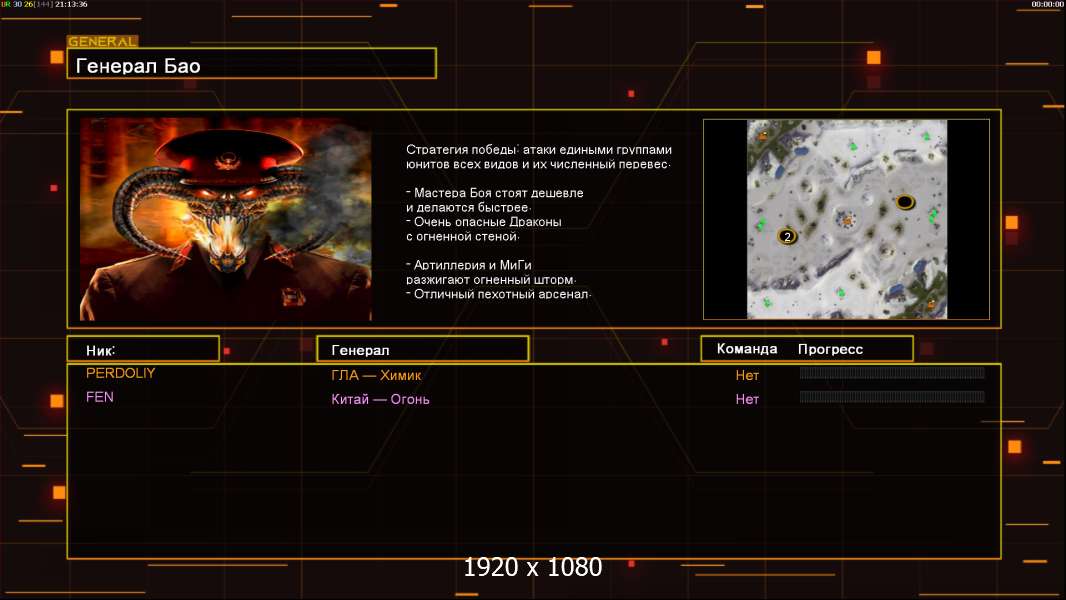Click 'Китай — Огонь' general entry
This screenshot has width=1066, height=600.
click(380, 399)
